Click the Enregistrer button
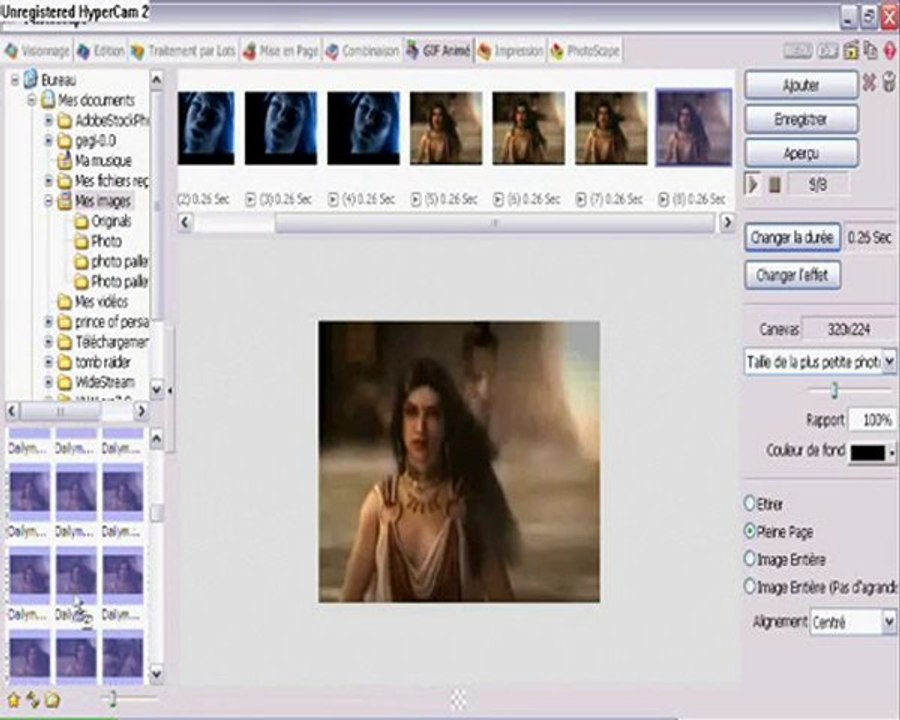Image resolution: width=900 pixels, height=720 pixels. click(801, 119)
